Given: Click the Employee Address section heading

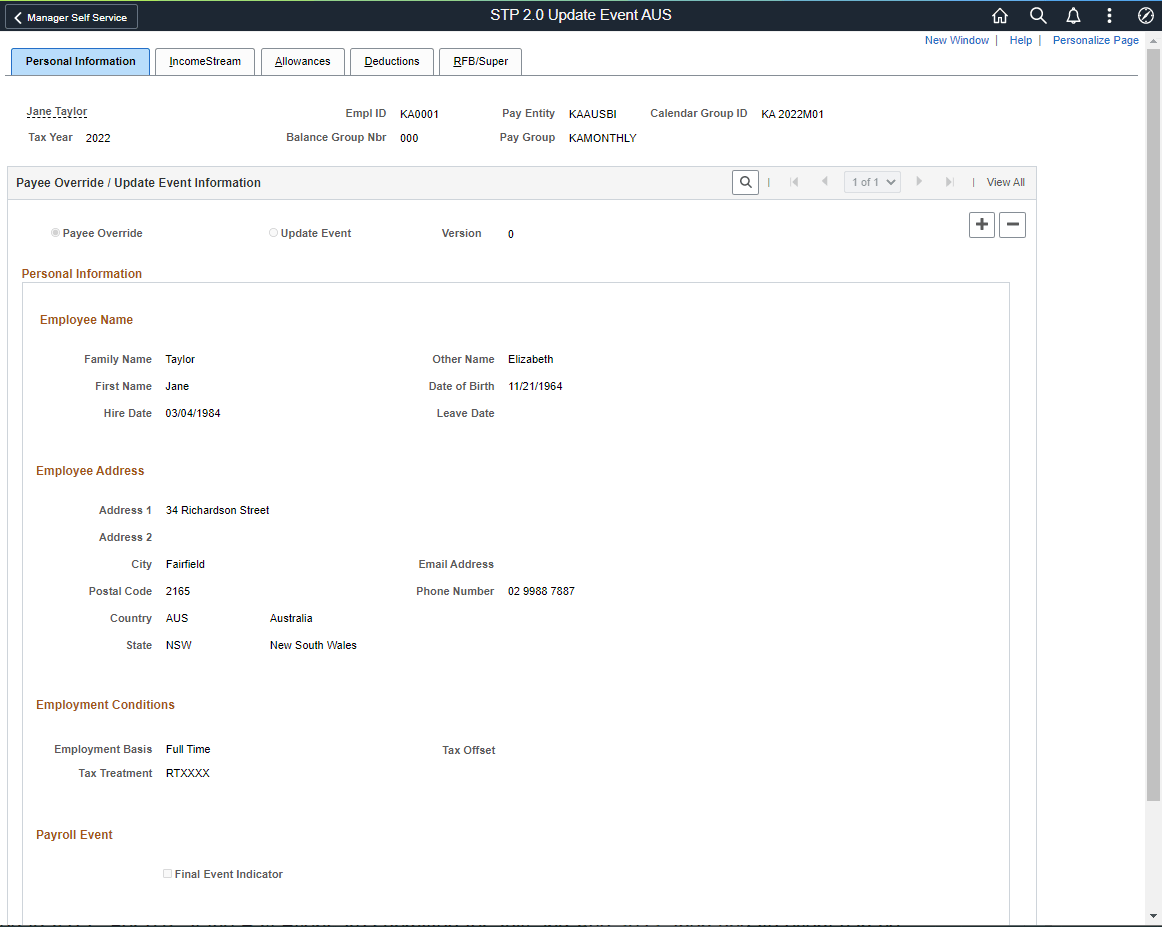Looking at the screenshot, I should [x=90, y=471].
